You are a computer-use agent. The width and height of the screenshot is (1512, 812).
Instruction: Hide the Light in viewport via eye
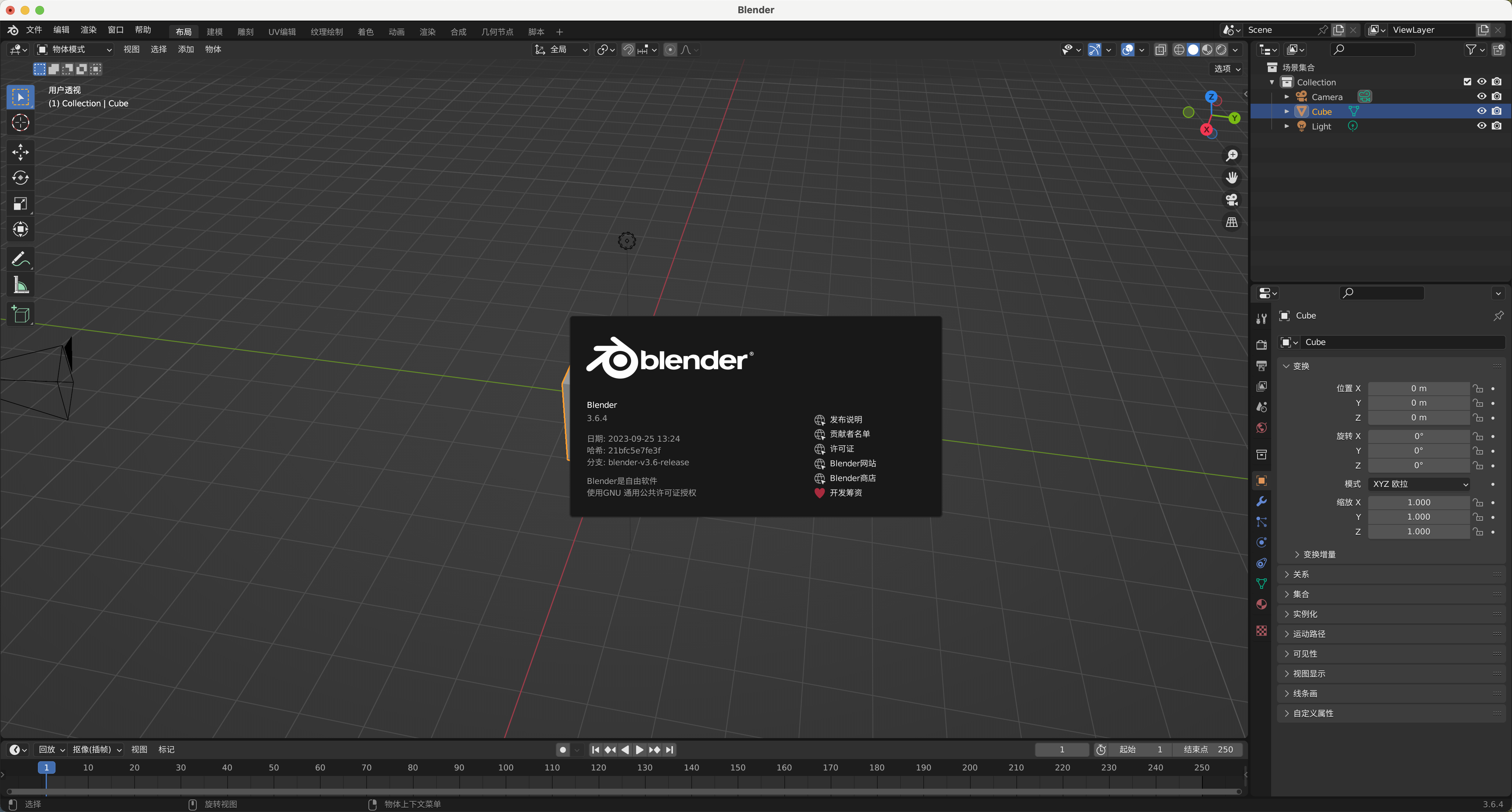point(1481,126)
